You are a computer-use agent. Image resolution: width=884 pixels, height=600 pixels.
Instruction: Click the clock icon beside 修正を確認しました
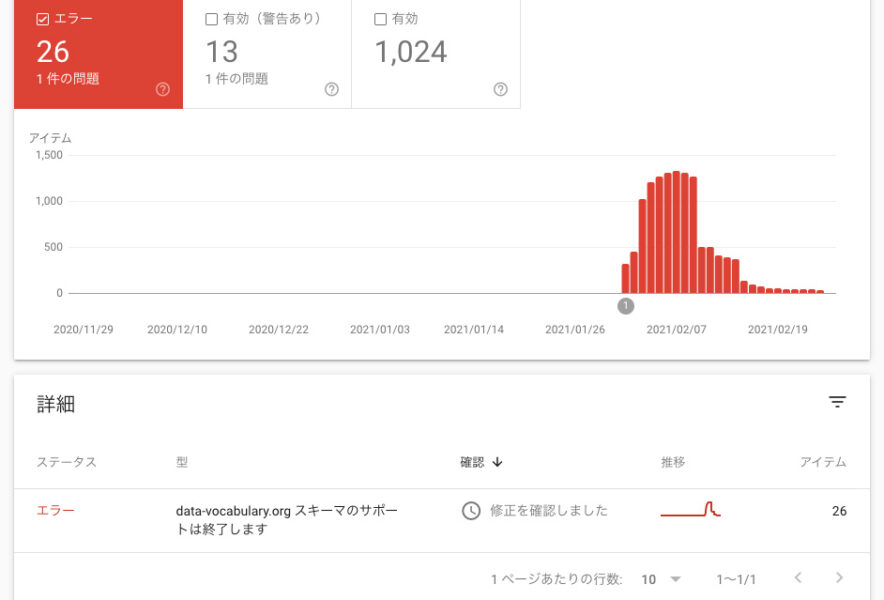[471, 511]
